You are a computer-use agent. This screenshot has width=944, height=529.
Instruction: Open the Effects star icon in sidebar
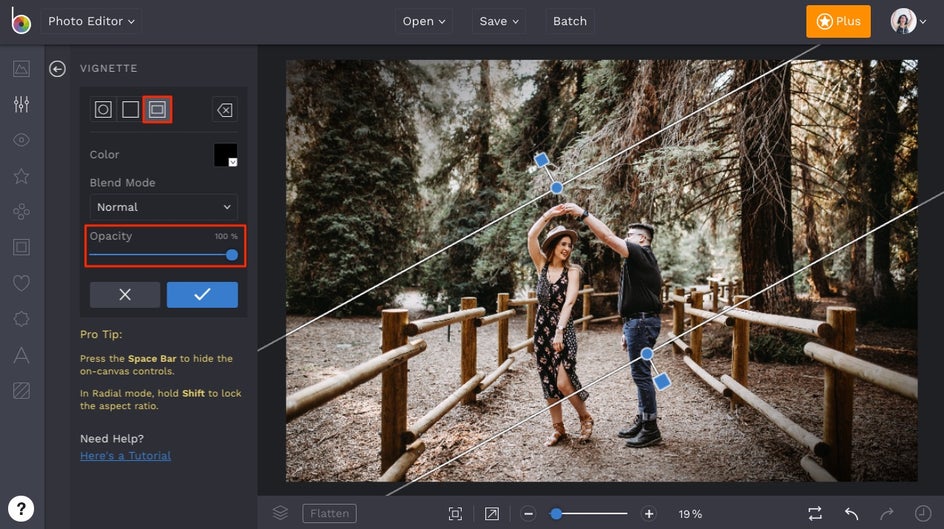21,176
